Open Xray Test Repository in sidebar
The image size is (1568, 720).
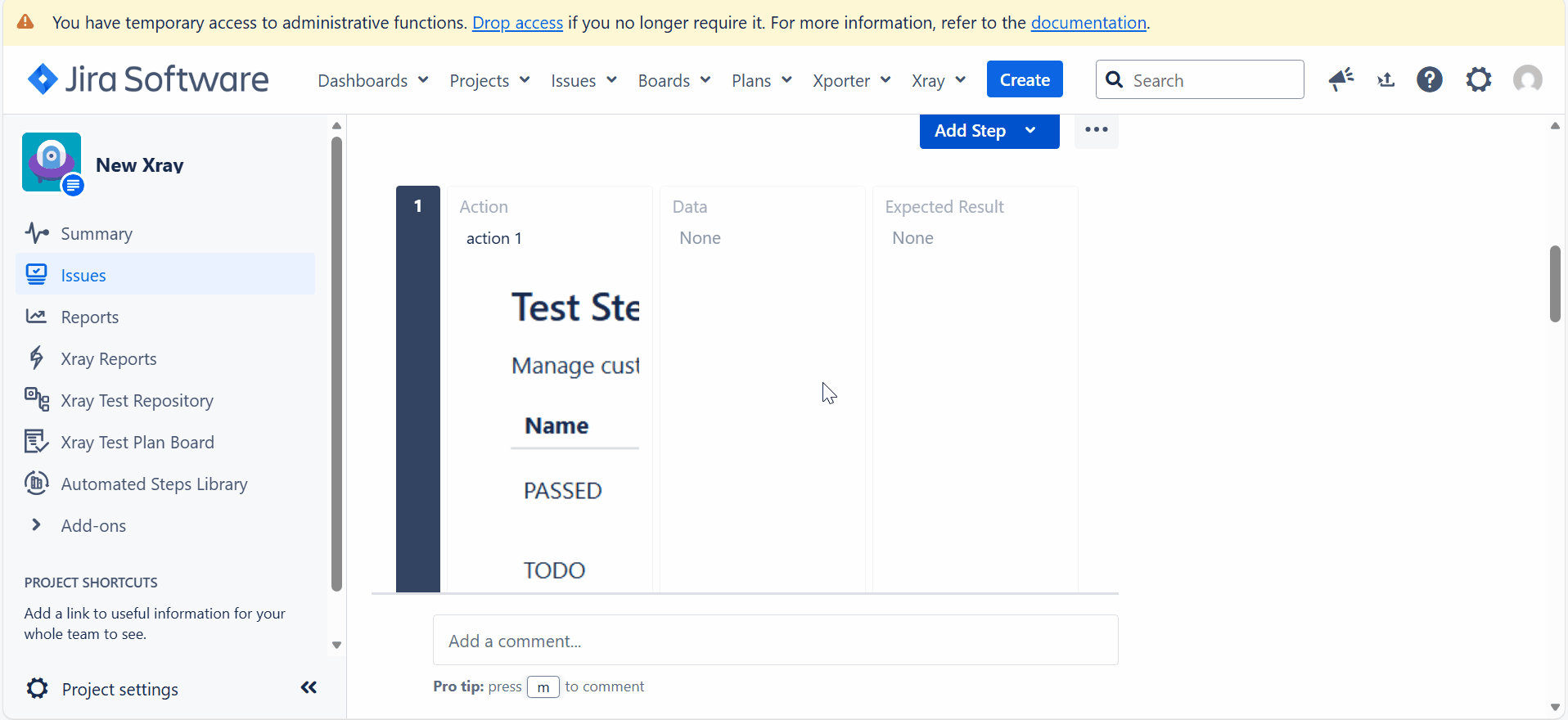pyautogui.click(x=137, y=401)
